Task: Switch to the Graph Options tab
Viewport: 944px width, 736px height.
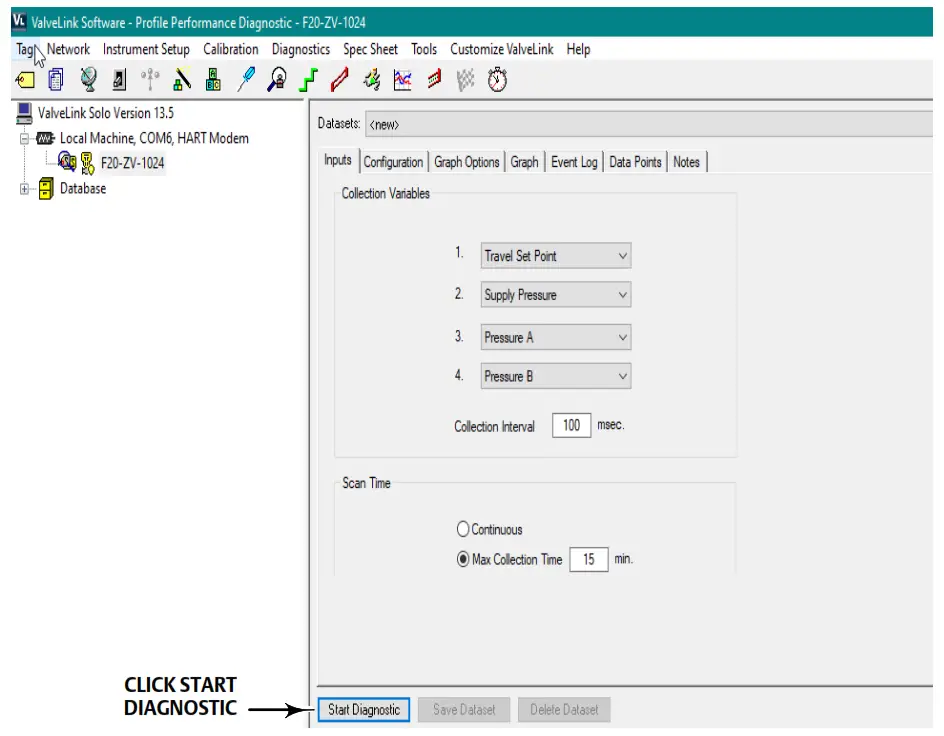Action: click(x=467, y=162)
